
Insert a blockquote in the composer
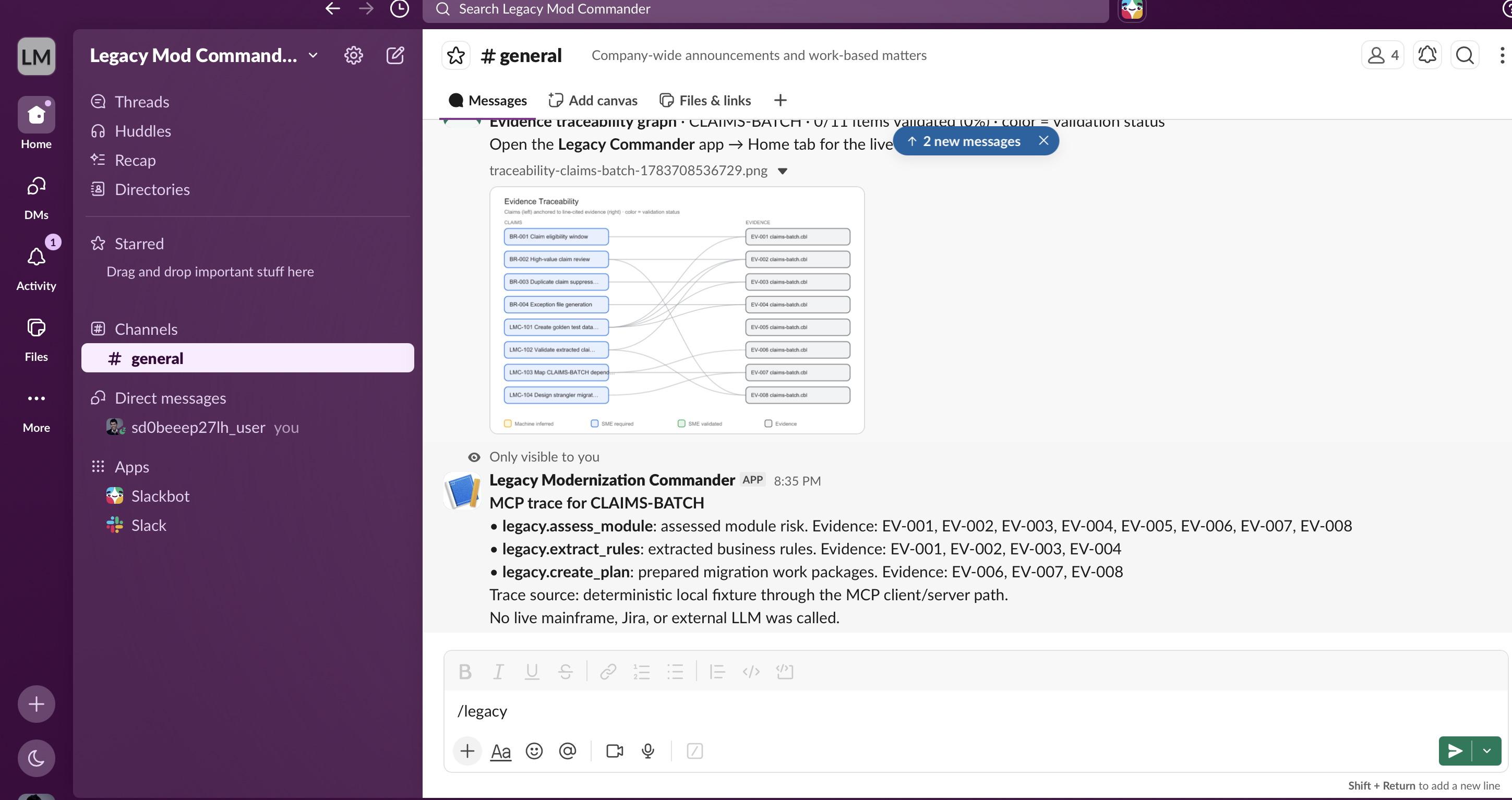tap(717, 672)
